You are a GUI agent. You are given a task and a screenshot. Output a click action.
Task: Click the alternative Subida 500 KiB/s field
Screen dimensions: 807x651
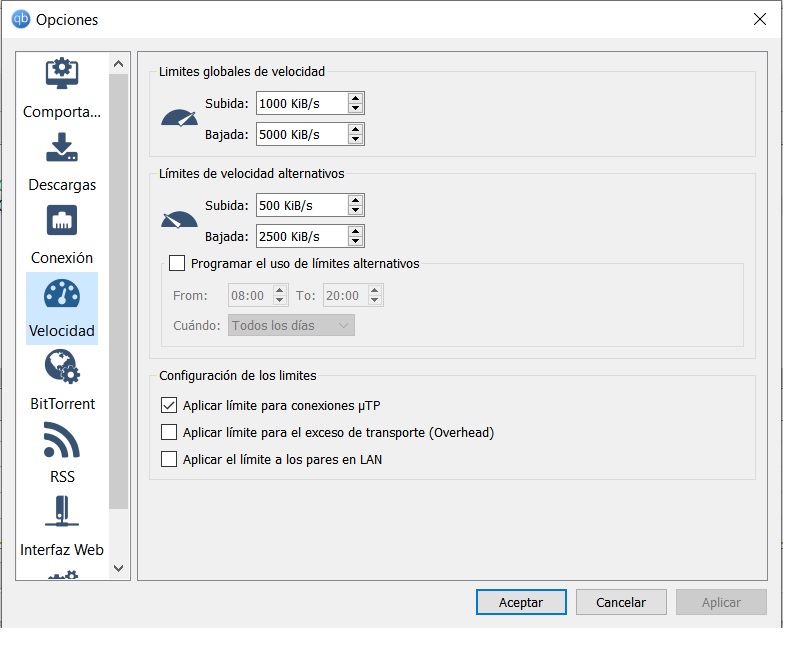(x=300, y=206)
